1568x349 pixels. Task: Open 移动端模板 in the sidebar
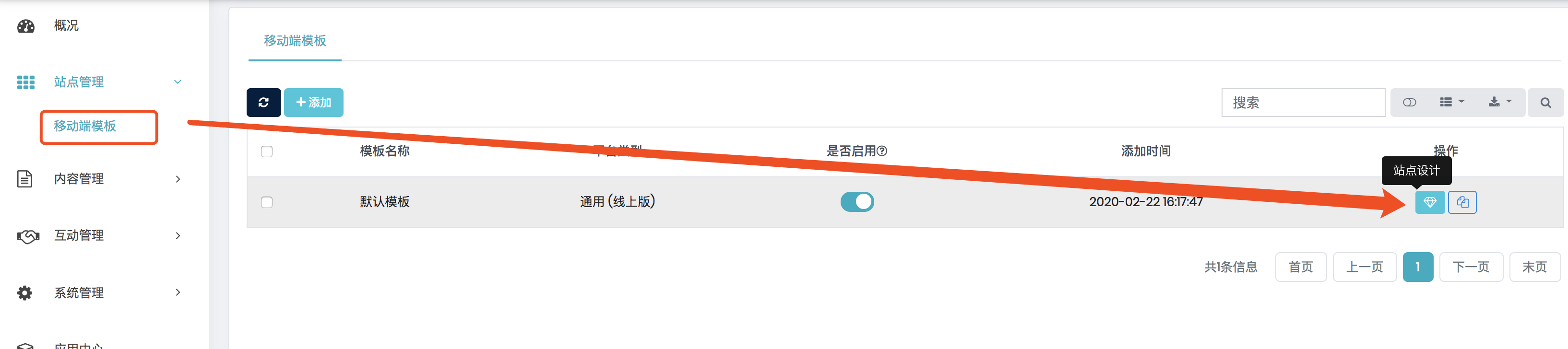coord(84,126)
